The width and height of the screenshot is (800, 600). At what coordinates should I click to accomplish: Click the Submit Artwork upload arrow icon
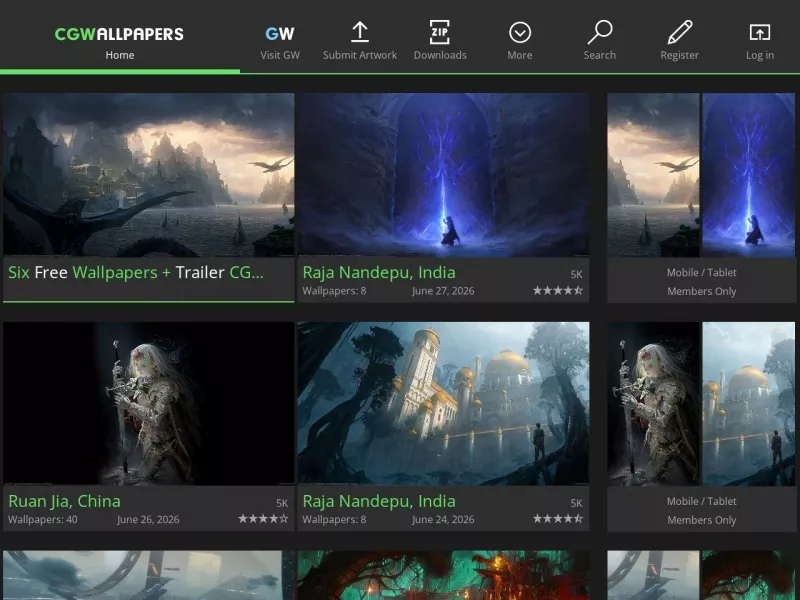coord(360,32)
